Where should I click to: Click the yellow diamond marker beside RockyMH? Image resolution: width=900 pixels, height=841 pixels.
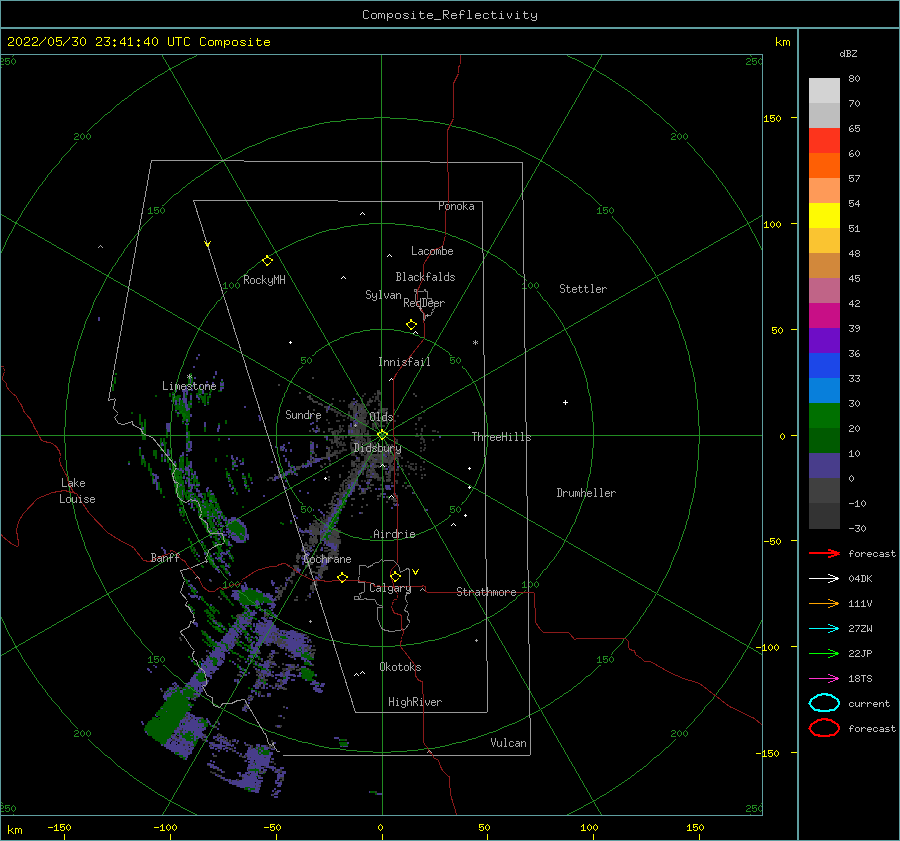point(267,261)
